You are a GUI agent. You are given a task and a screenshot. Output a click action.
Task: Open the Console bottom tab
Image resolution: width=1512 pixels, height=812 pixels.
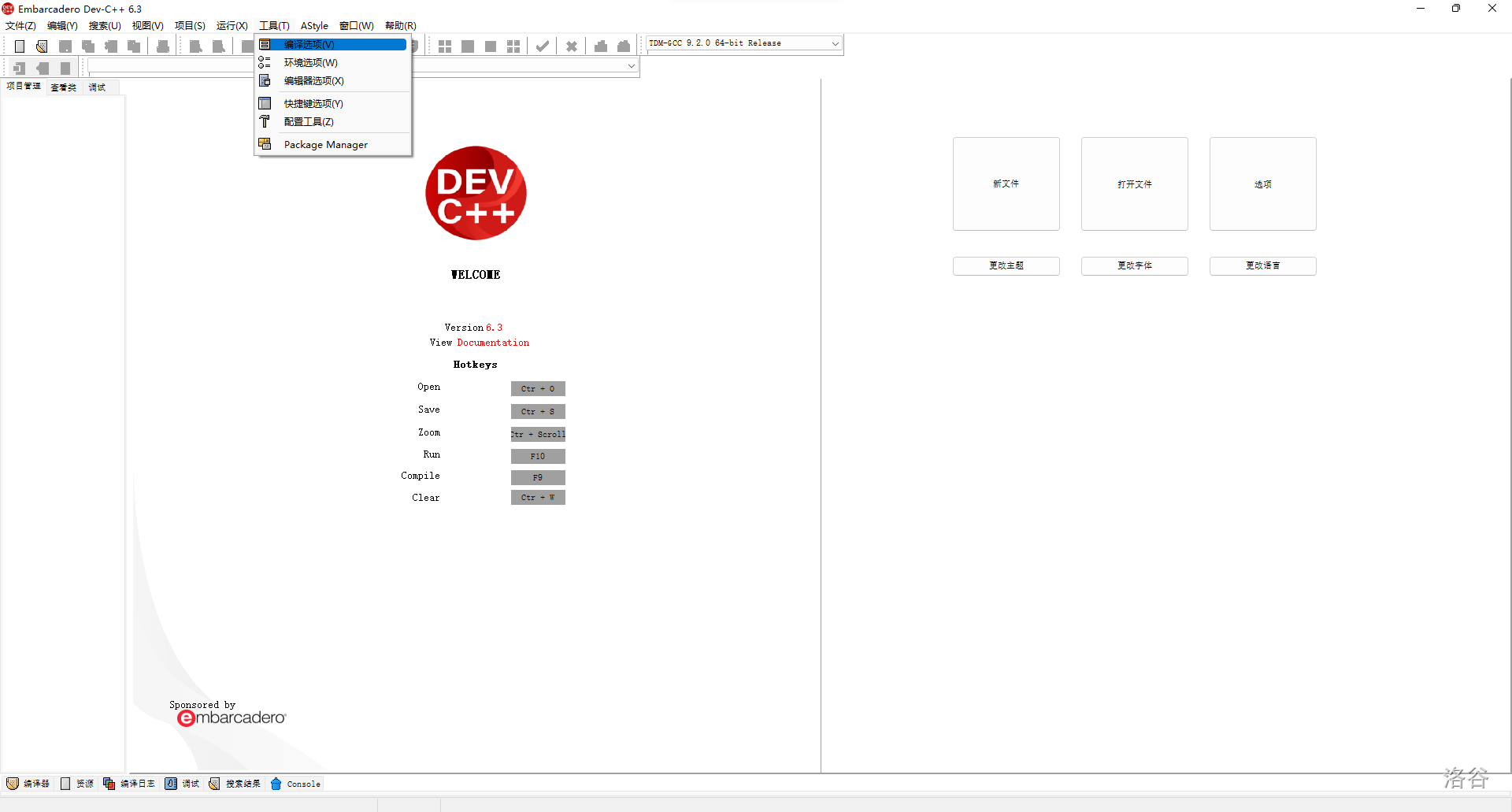(x=295, y=784)
